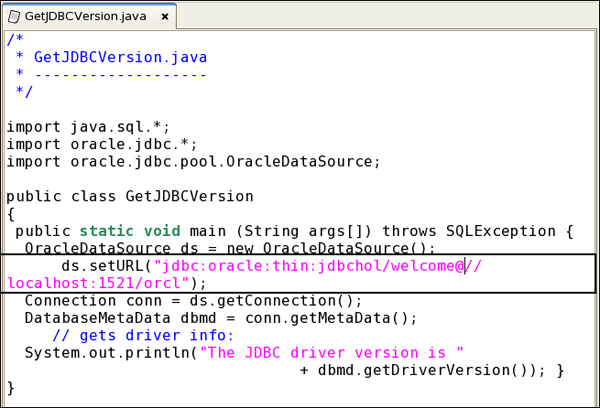Viewport: 600px width, 408px height.
Task: Click the 'OracleDataSource ds = new OracleDataSource();' line
Action: tap(230, 248)
